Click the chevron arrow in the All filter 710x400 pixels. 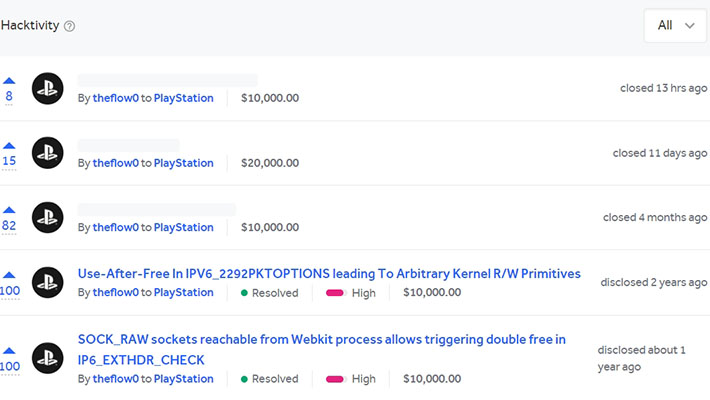(690, 26)
